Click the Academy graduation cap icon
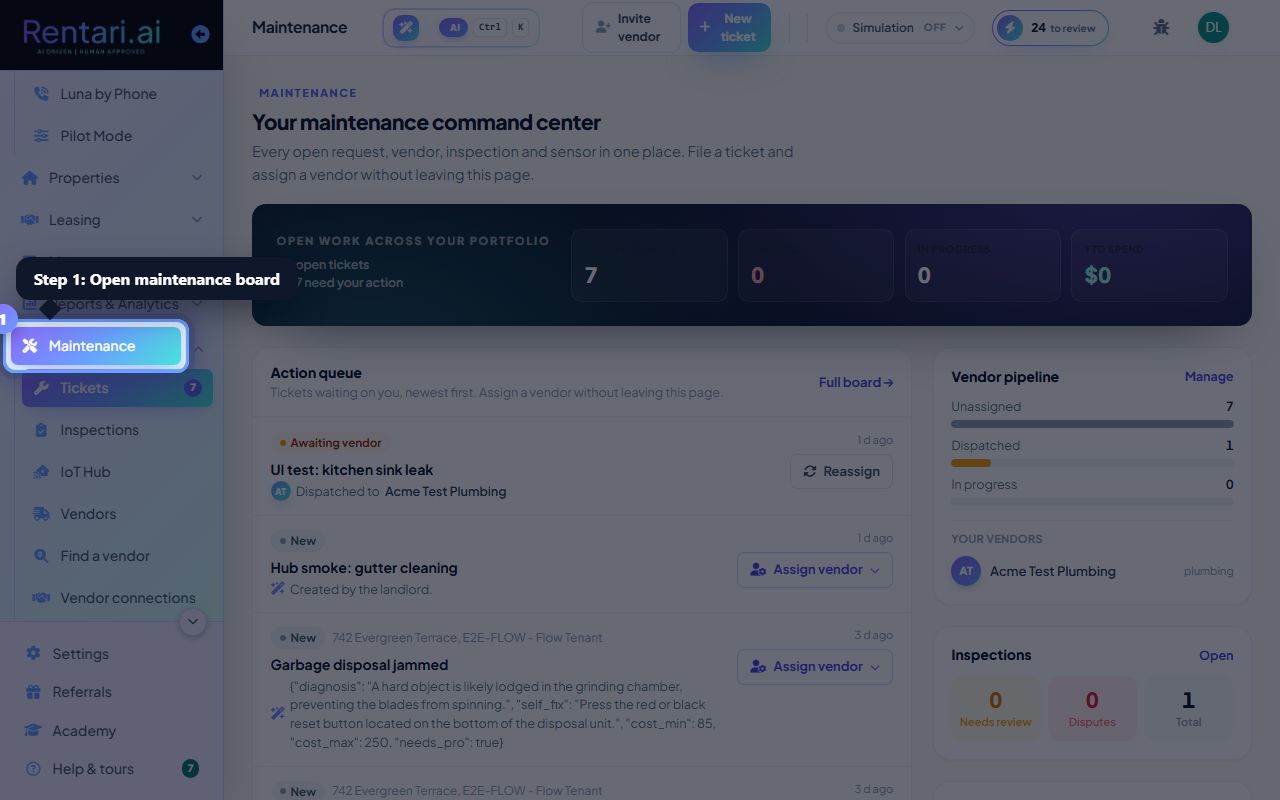The width and height of the screenshot is (1280, 800). coord(33,731)
